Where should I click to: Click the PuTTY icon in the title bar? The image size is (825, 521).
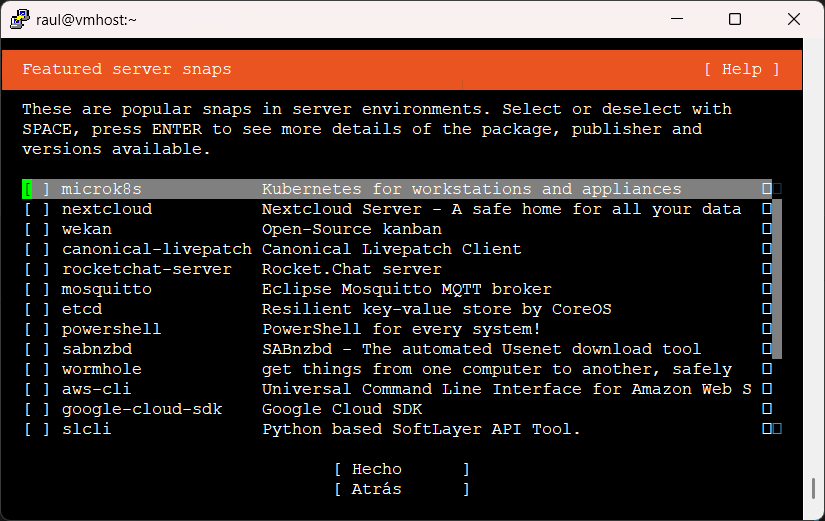tap(18, 19)
